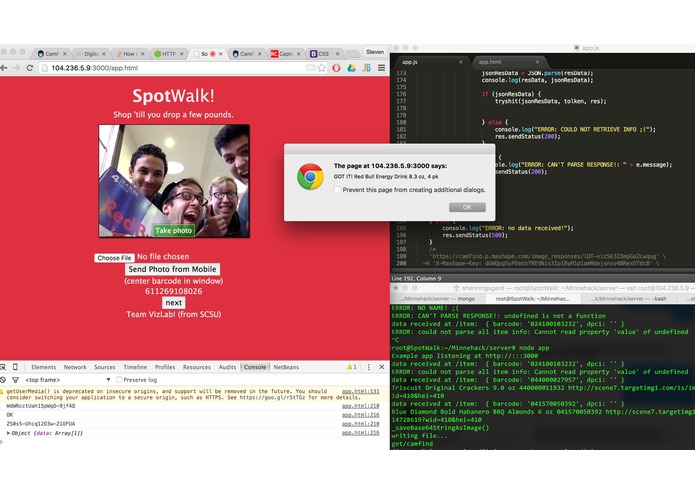Click the green Take photo button
695x494 pixels.
tap(173, 230)
